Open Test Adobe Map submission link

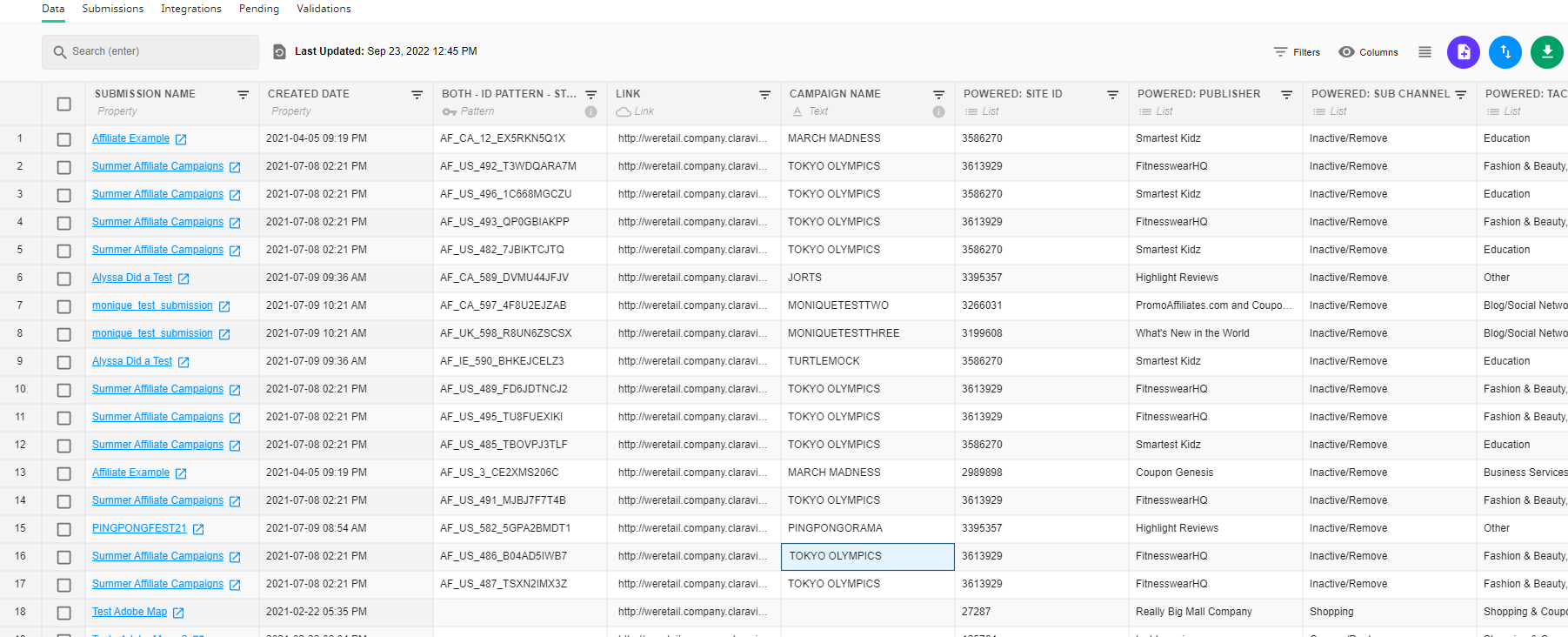(x=130, y=612)
